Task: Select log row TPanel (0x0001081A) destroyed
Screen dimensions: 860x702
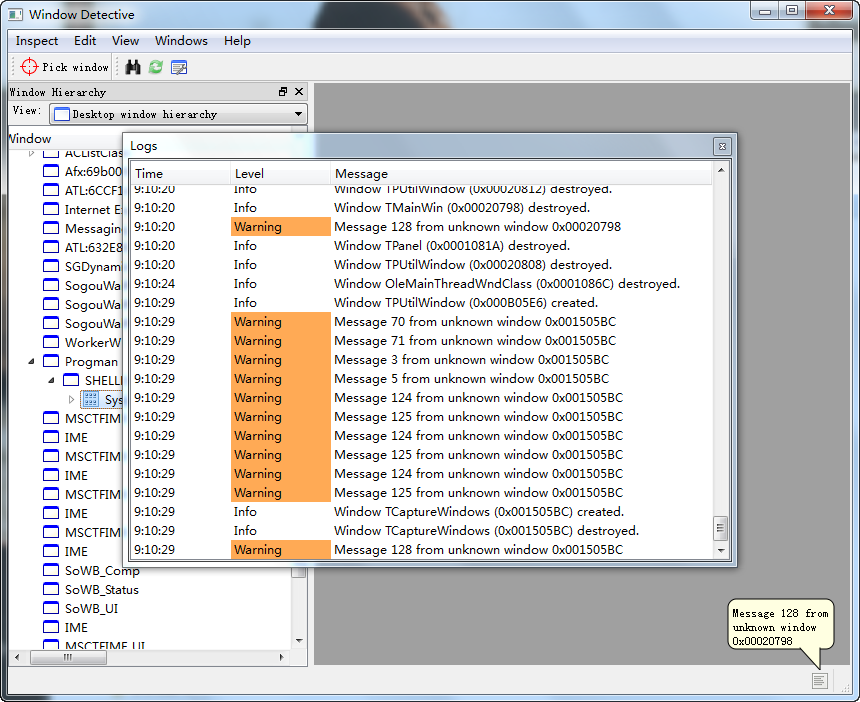Action: click(422, 246)
